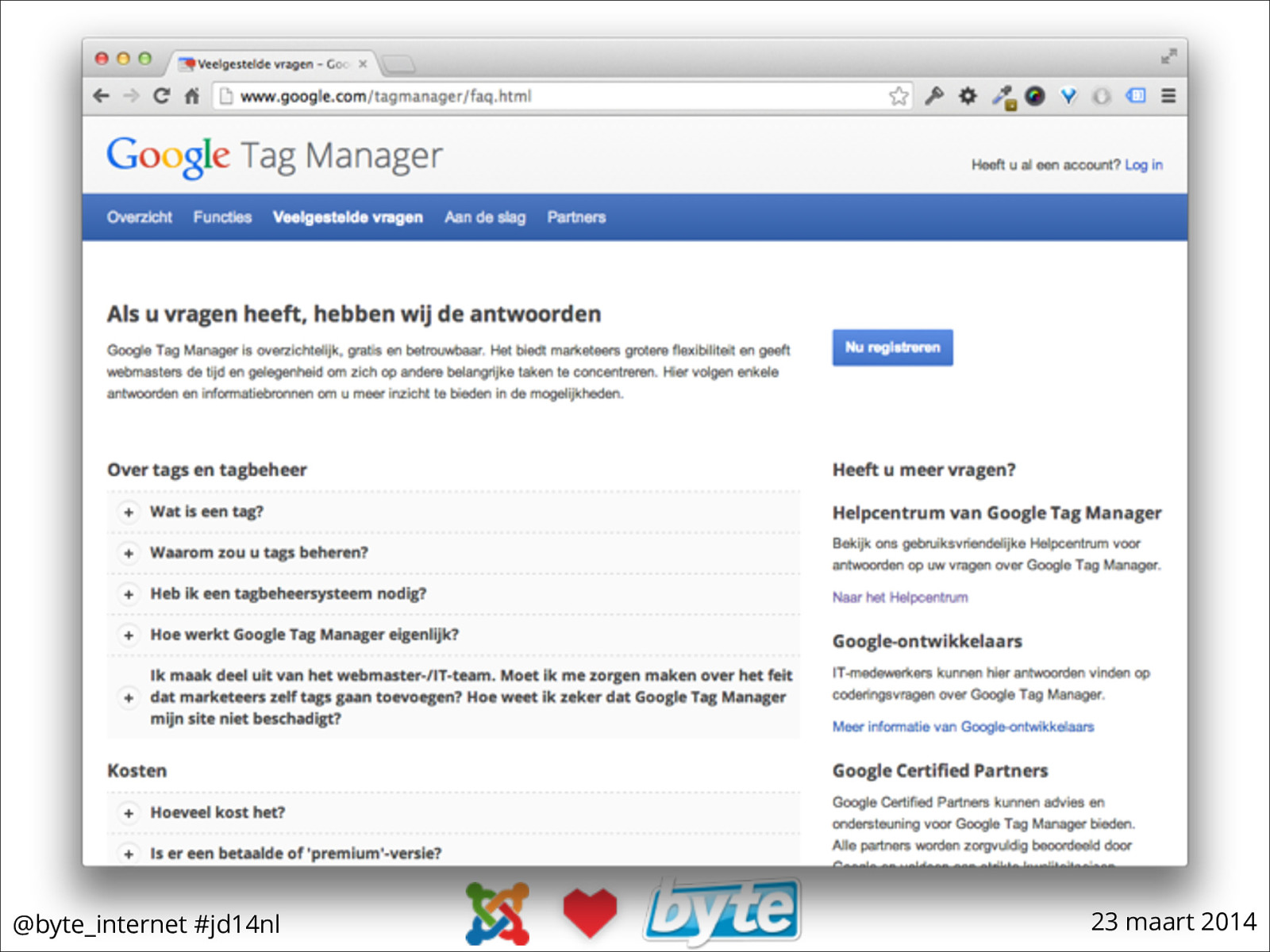
Task: Follow the Log in link
Action: pyautogui.click(x=1143, y=165)
